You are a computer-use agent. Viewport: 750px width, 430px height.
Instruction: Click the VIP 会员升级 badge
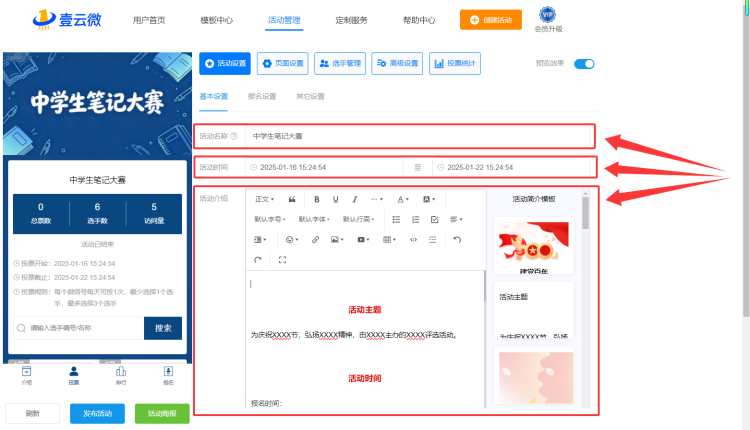548,20
